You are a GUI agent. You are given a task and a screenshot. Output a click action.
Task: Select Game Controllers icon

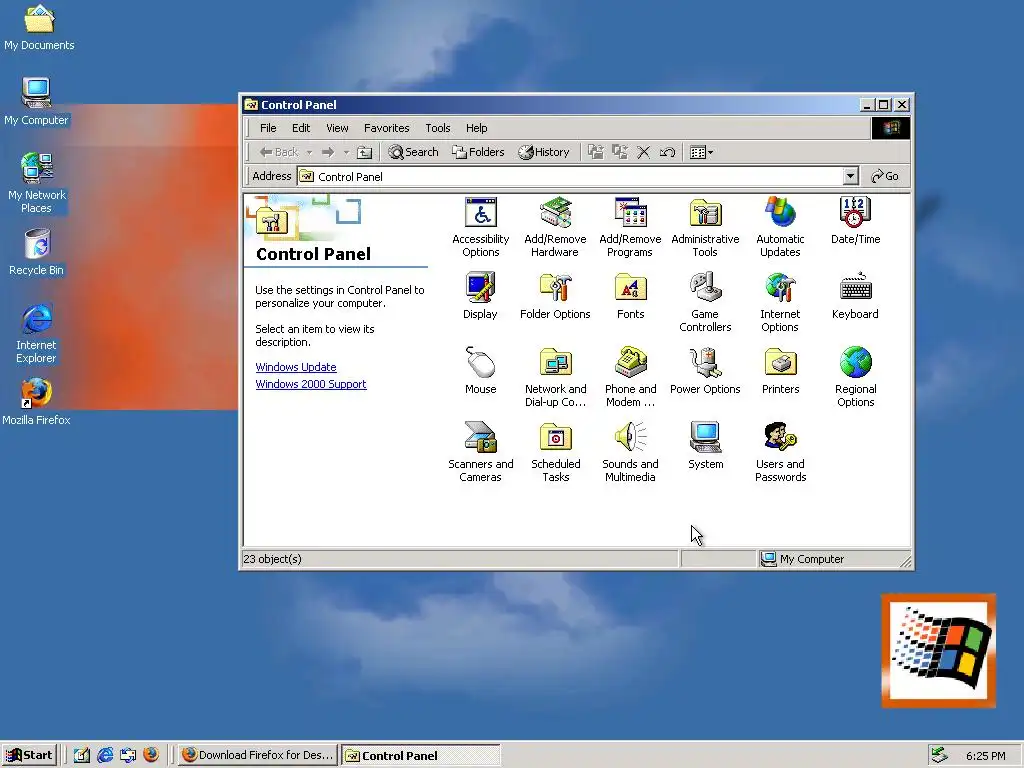coord(705,302)
